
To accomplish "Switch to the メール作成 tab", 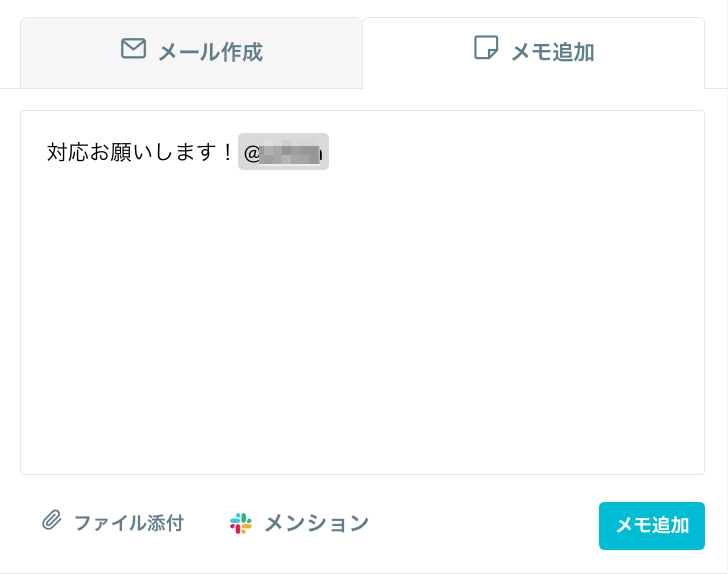I will click(x=191, y=52).
